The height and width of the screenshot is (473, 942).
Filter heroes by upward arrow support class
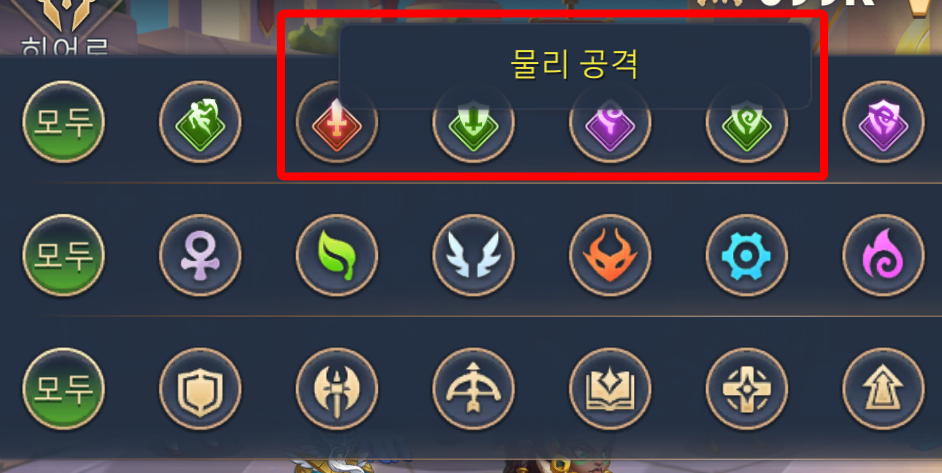[883, 389]
